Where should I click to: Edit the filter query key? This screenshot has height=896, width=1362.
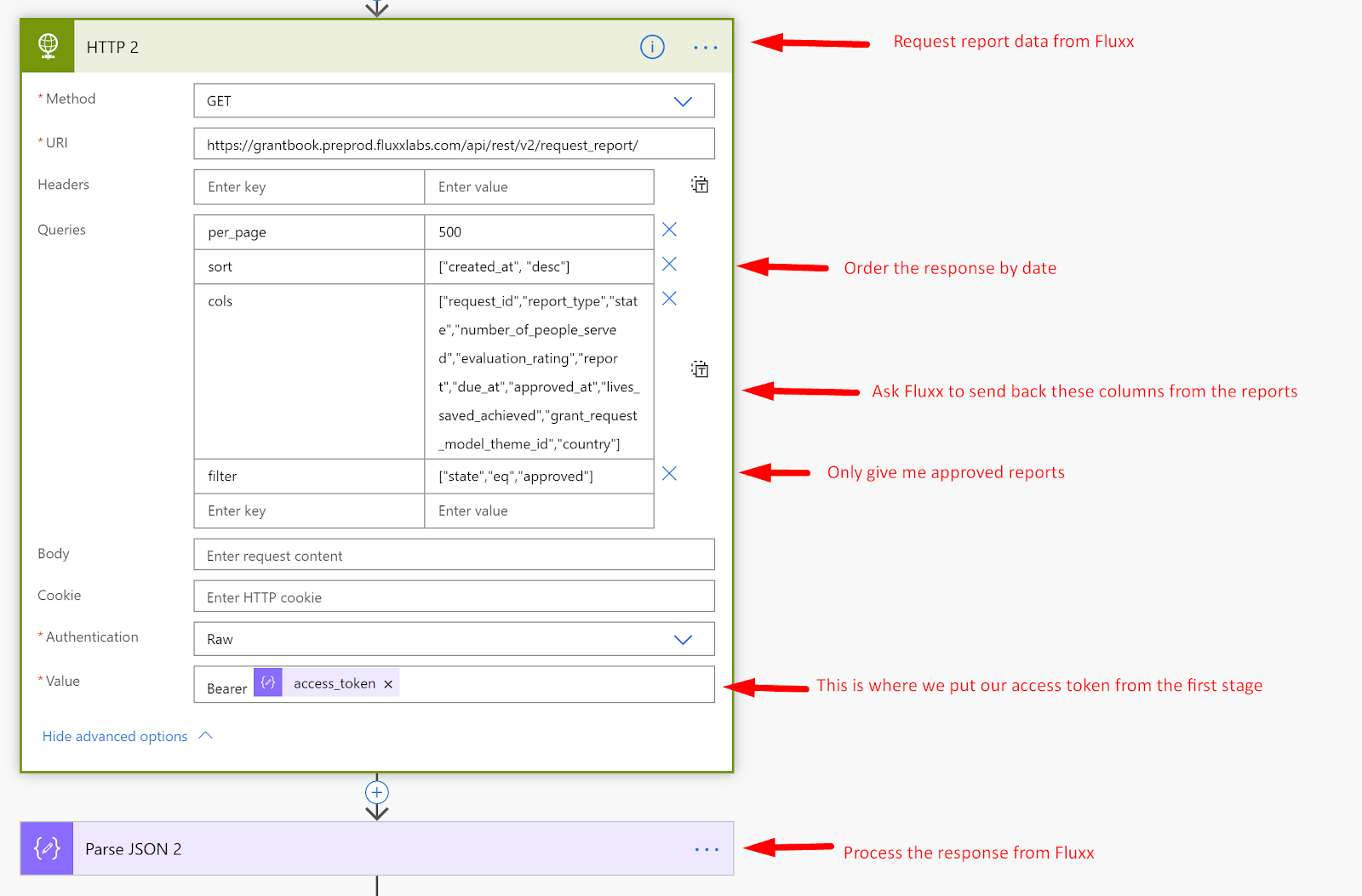[x=309, y=477]
